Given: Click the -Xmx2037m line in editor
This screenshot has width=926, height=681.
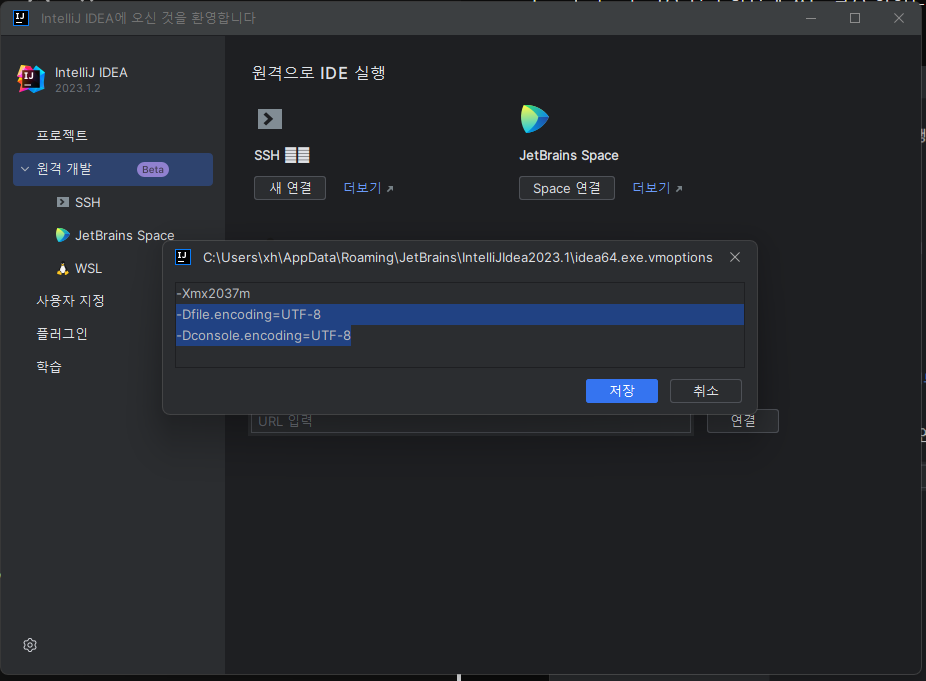Looking at the screenshot, I should tap(459, 293).
